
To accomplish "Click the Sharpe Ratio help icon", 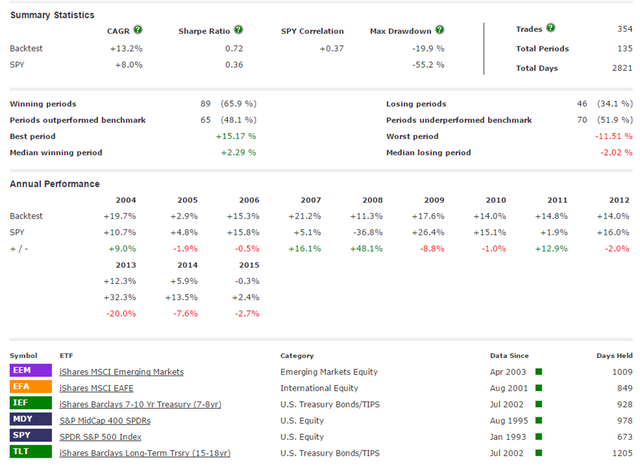I will (x=238, y=30).
